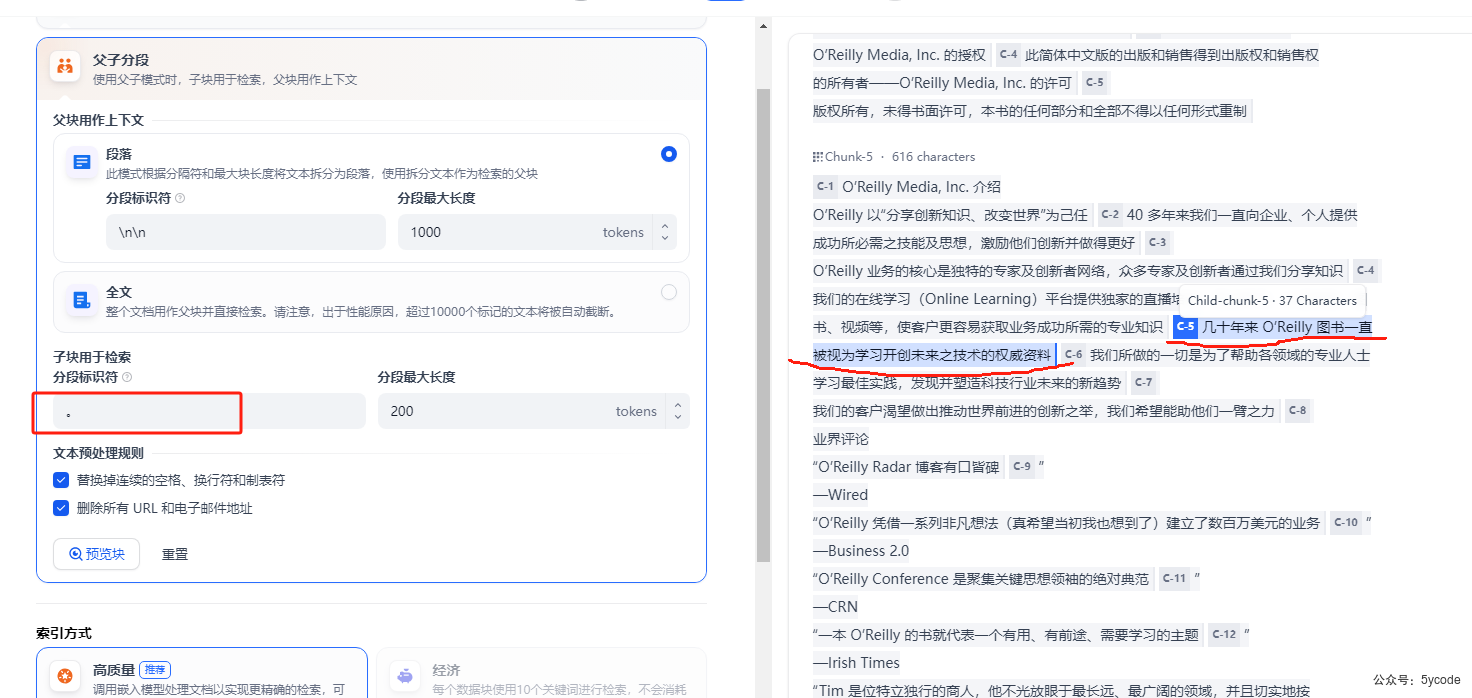
Task: Click the 高质量 index mode icon
Action: tap(65, 677)
